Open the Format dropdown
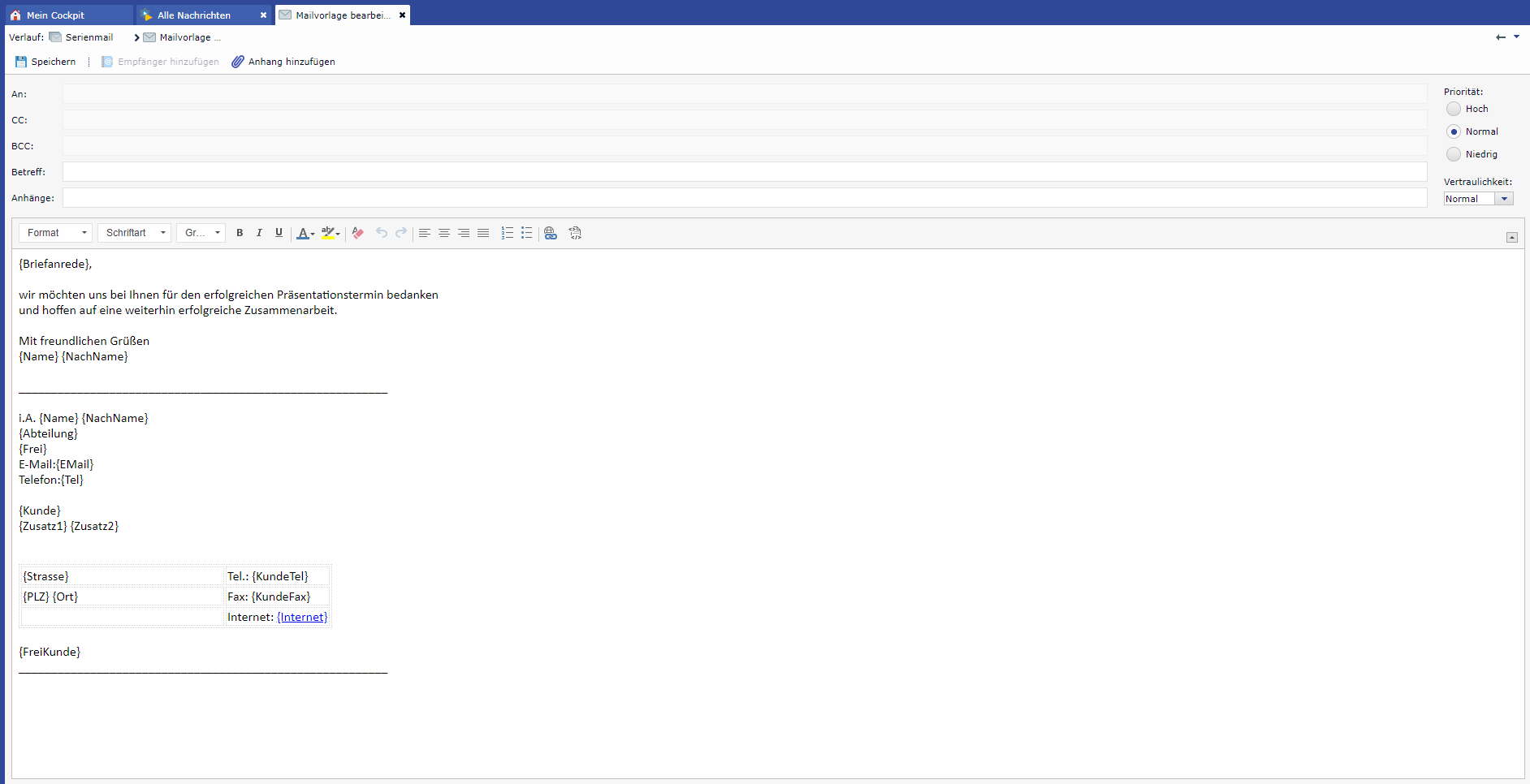 coord(55,233)
